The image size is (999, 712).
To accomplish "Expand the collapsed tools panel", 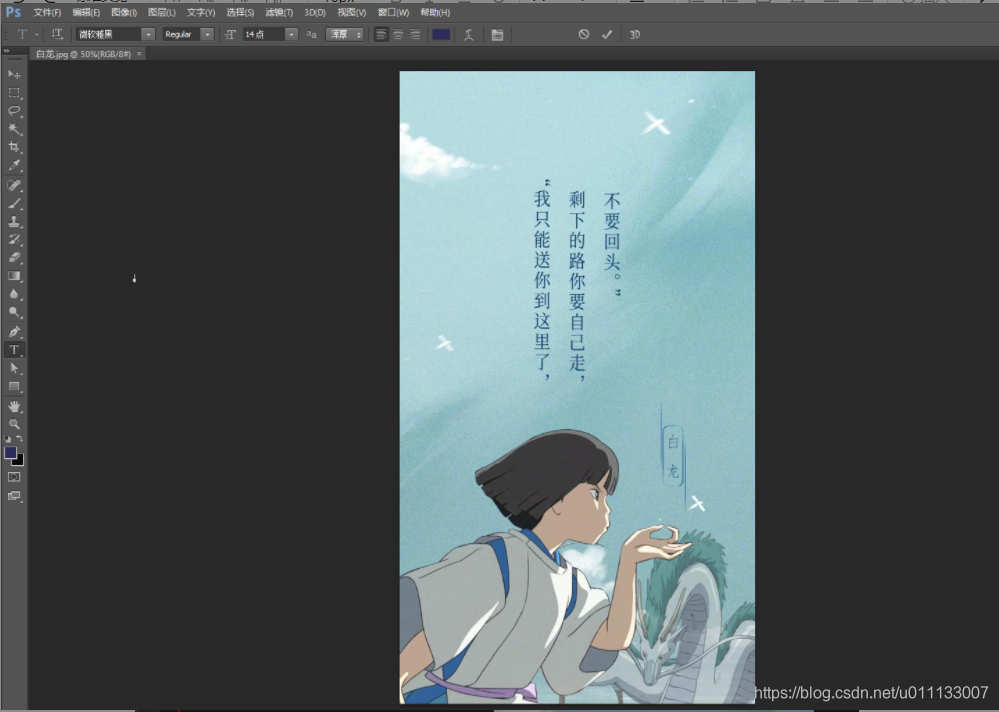I will point(6,50).
